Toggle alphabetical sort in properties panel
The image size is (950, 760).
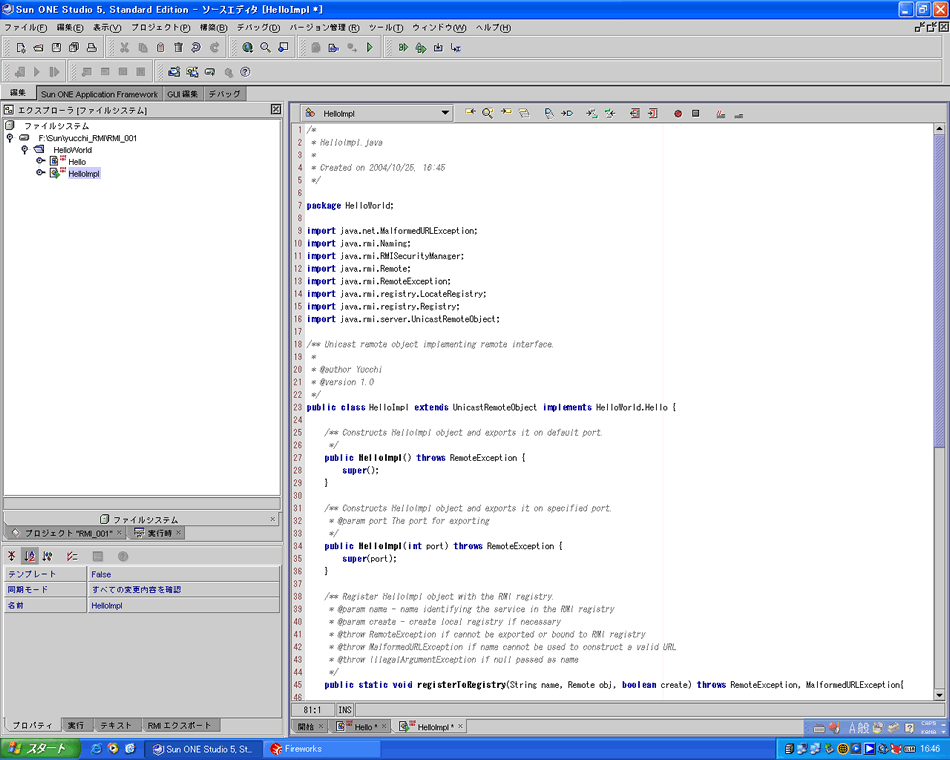30,556
